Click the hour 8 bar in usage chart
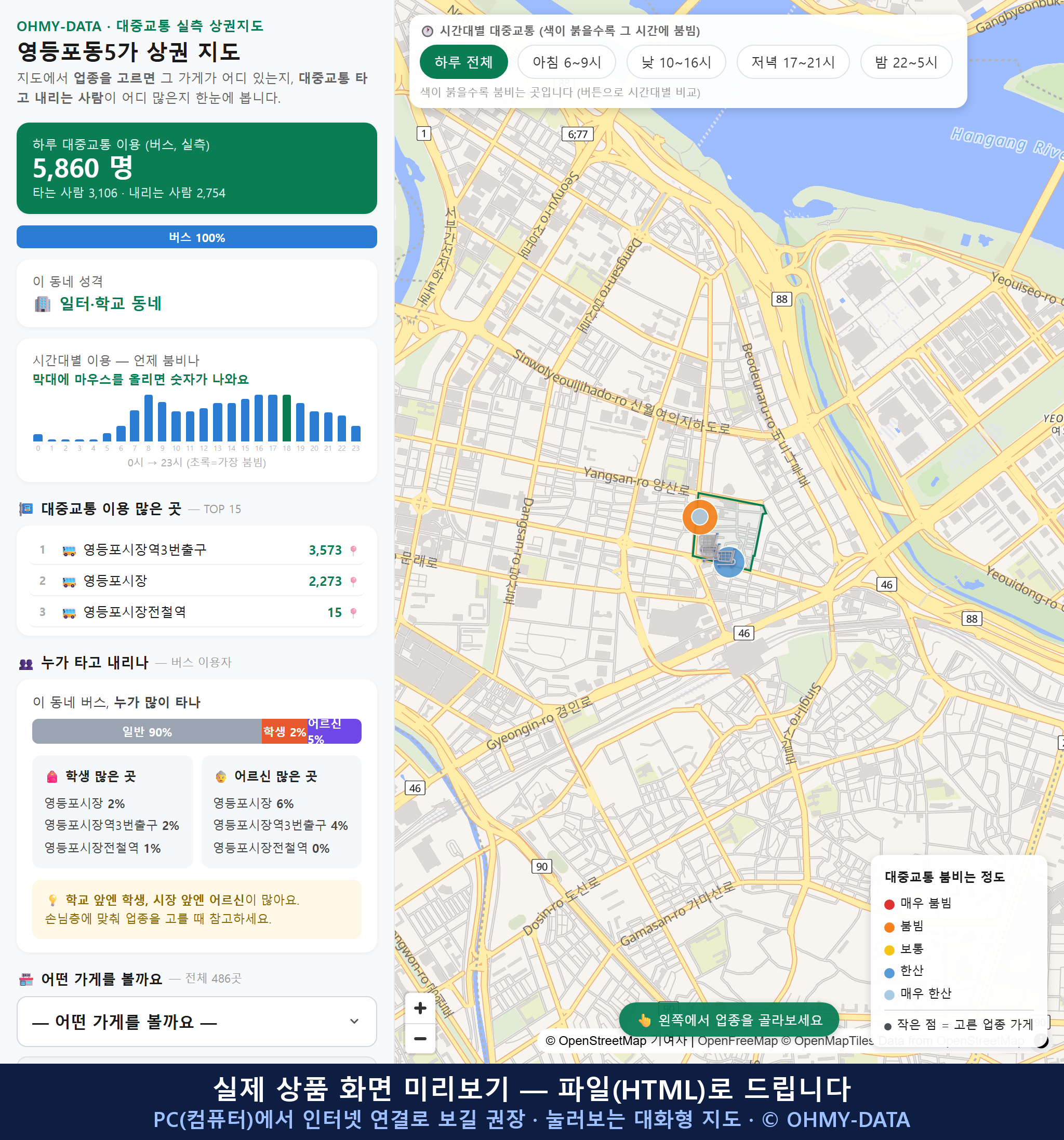 (149, 418)
